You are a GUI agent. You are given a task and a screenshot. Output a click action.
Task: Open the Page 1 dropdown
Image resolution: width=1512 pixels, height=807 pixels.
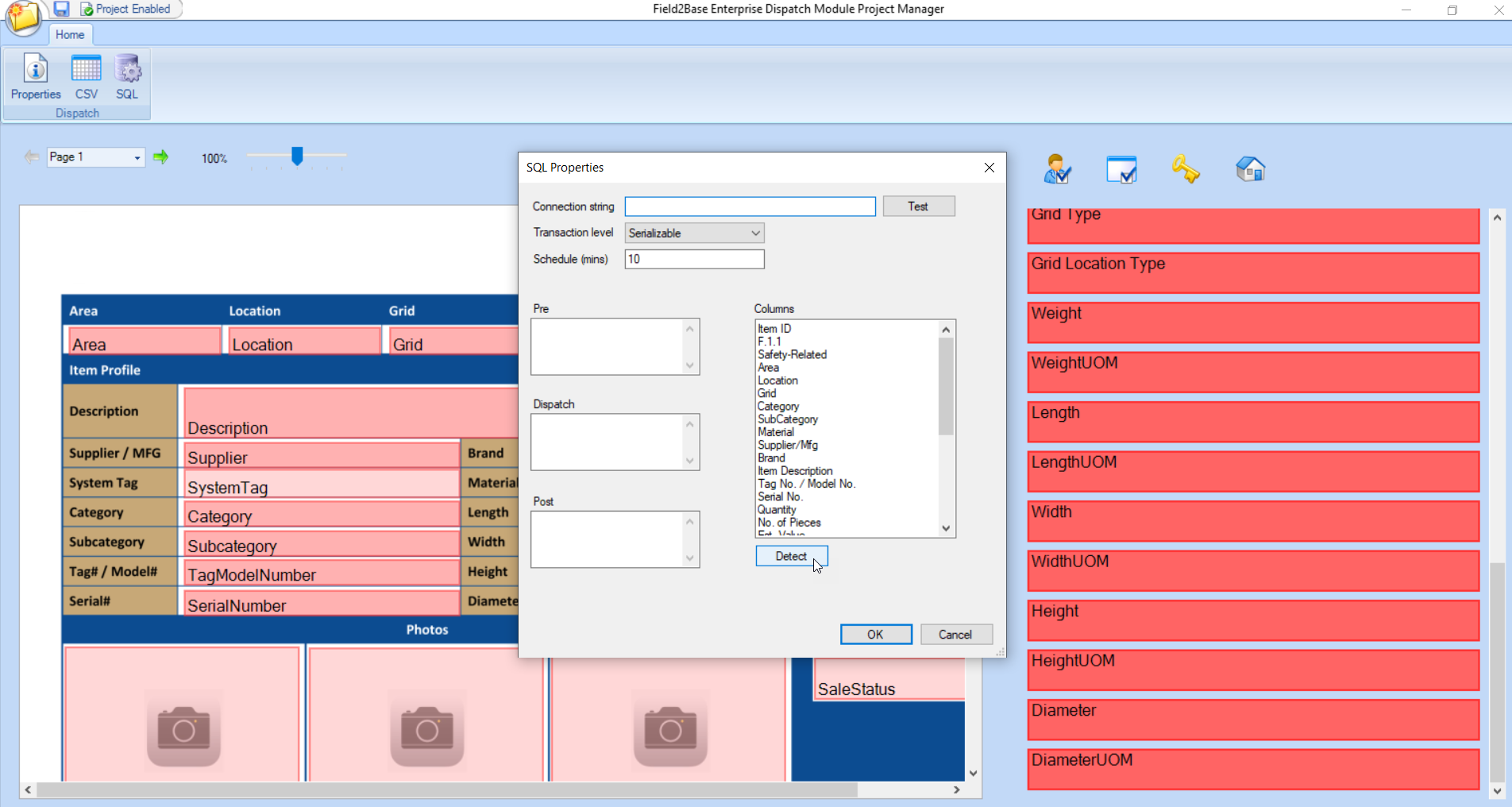[x=137, y=157]
